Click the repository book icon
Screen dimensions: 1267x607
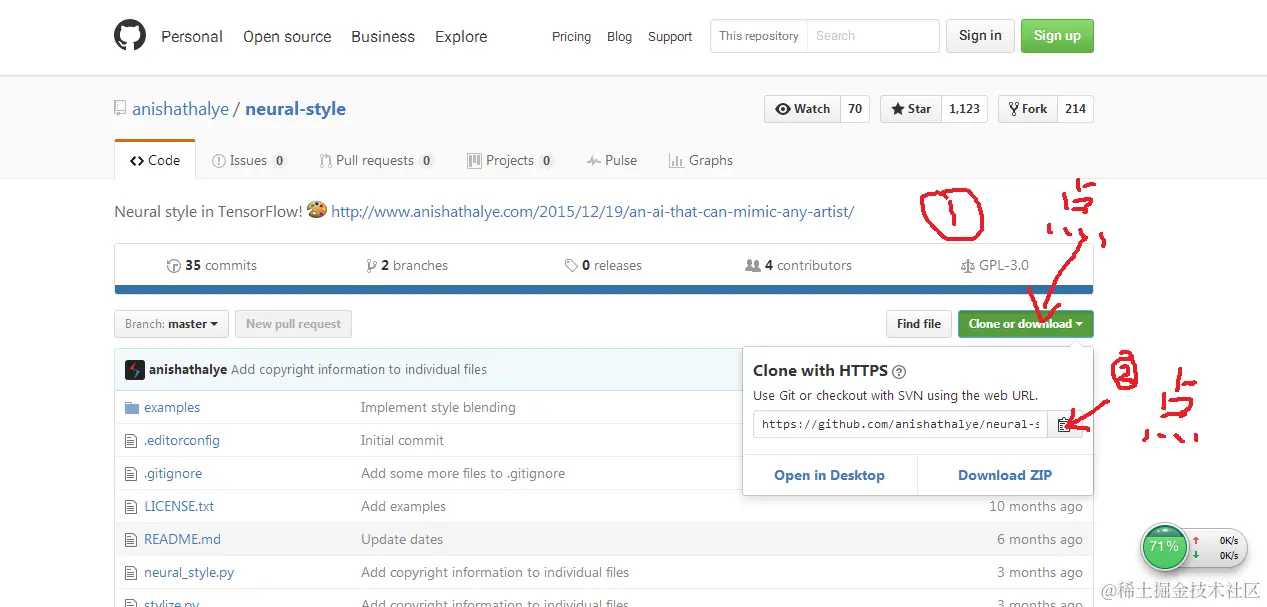120,109
